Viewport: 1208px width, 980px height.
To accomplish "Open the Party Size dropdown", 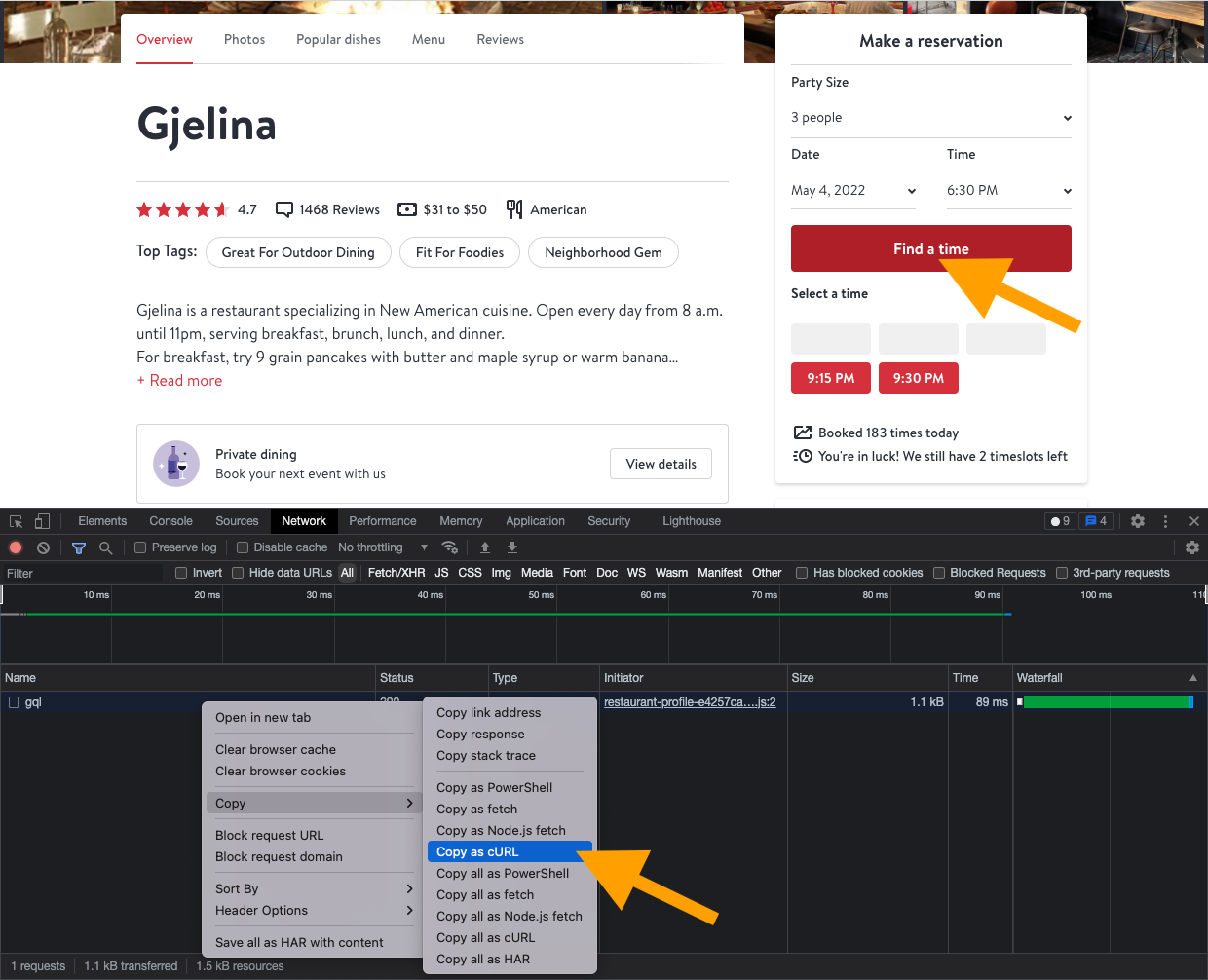I will click(x=931, y=118).
